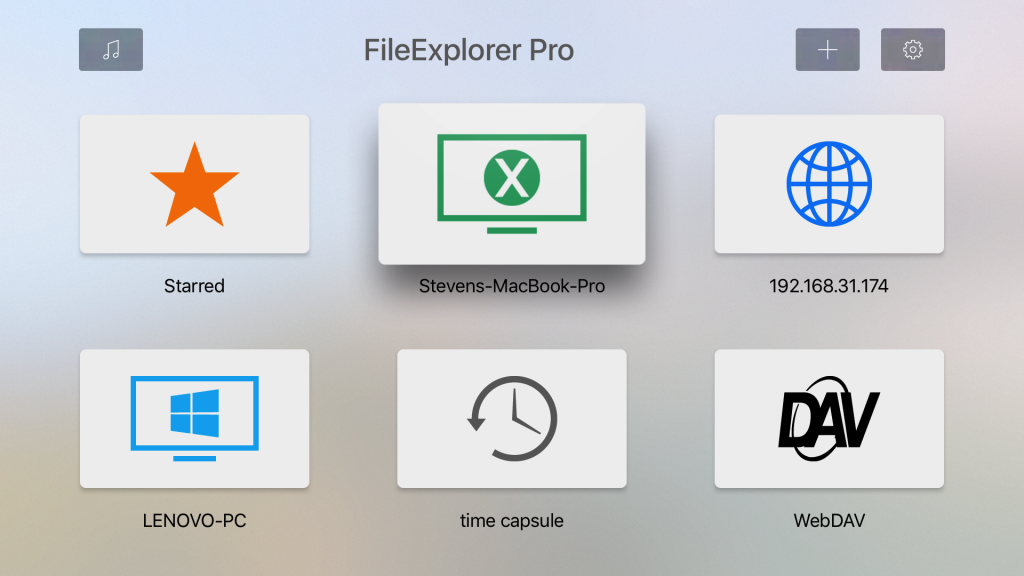Click the "WebDAV" label

(x=829, y=520)
